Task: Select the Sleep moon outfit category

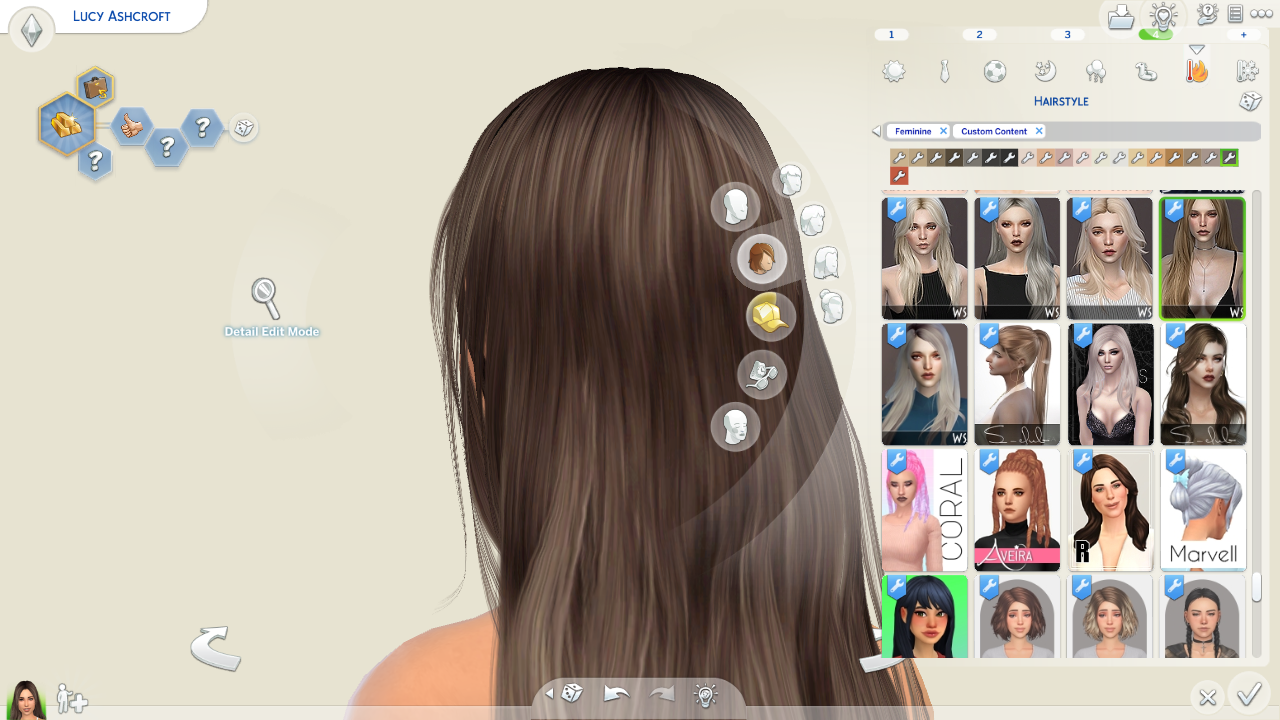Action: 1045,71
